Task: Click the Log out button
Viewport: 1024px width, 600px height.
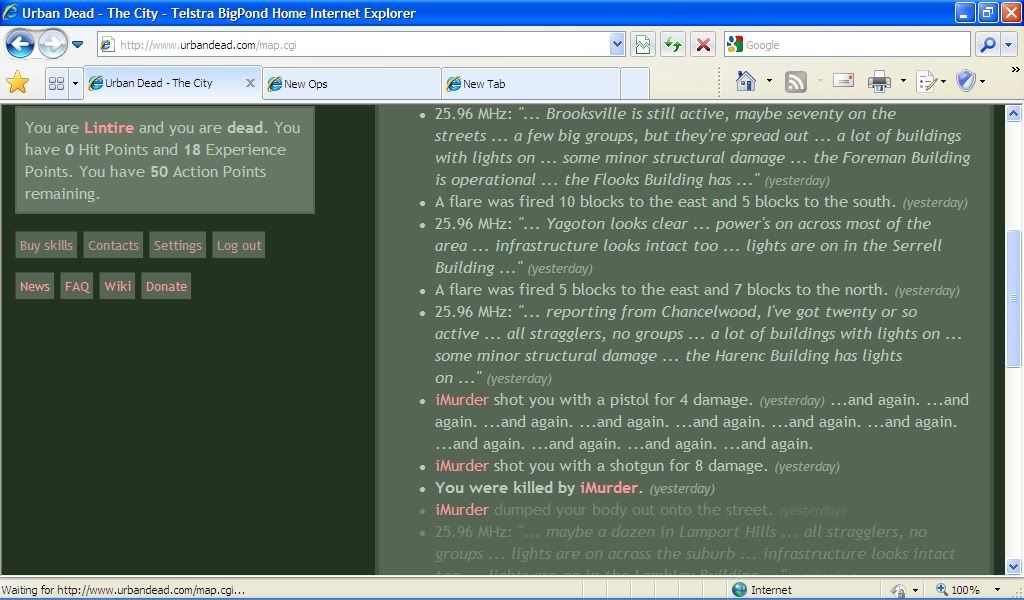Action: 239,246
